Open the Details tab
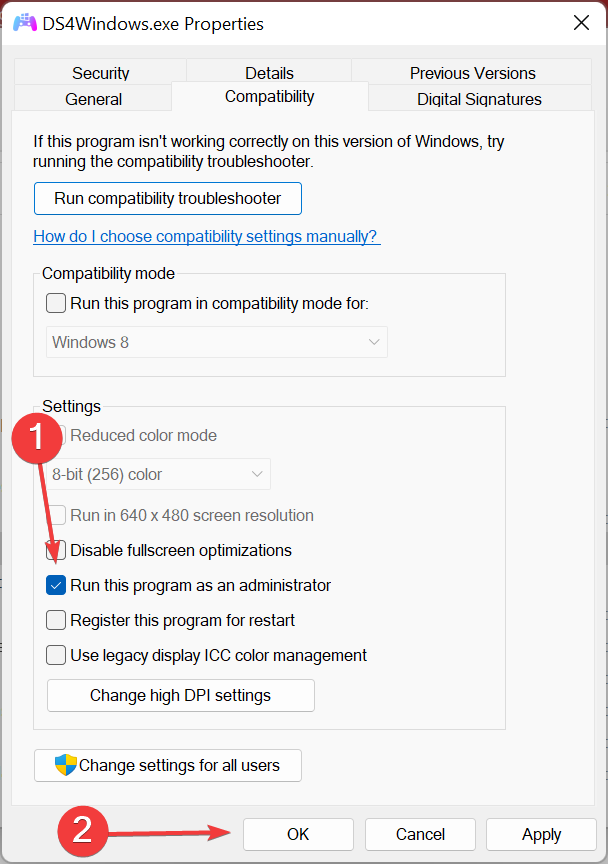This screenshot has width=608, height=864. pos(269,73)
